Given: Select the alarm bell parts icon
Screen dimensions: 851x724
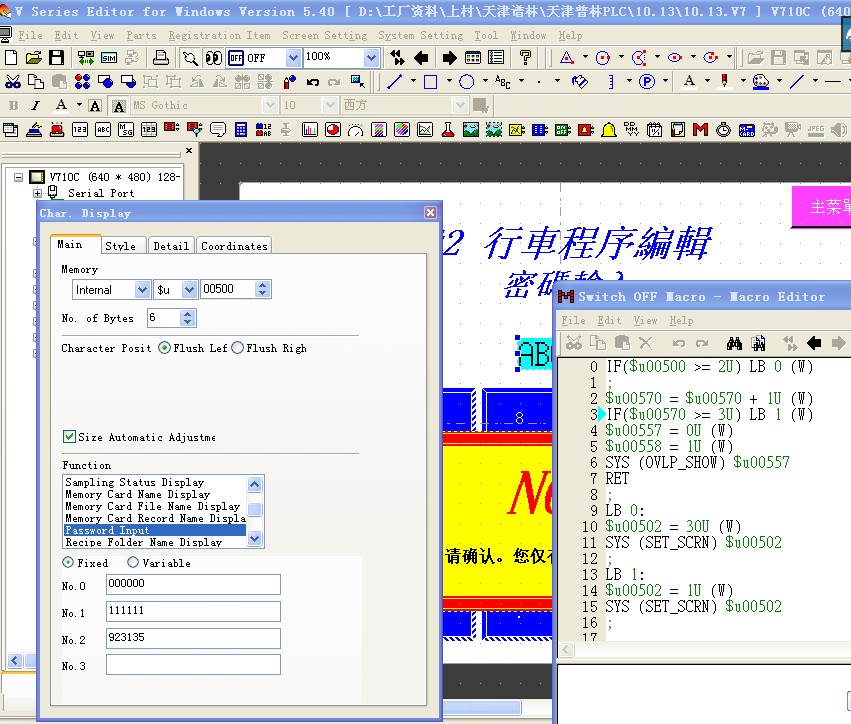Looking at the screenshot, I should tap(608, 130).
